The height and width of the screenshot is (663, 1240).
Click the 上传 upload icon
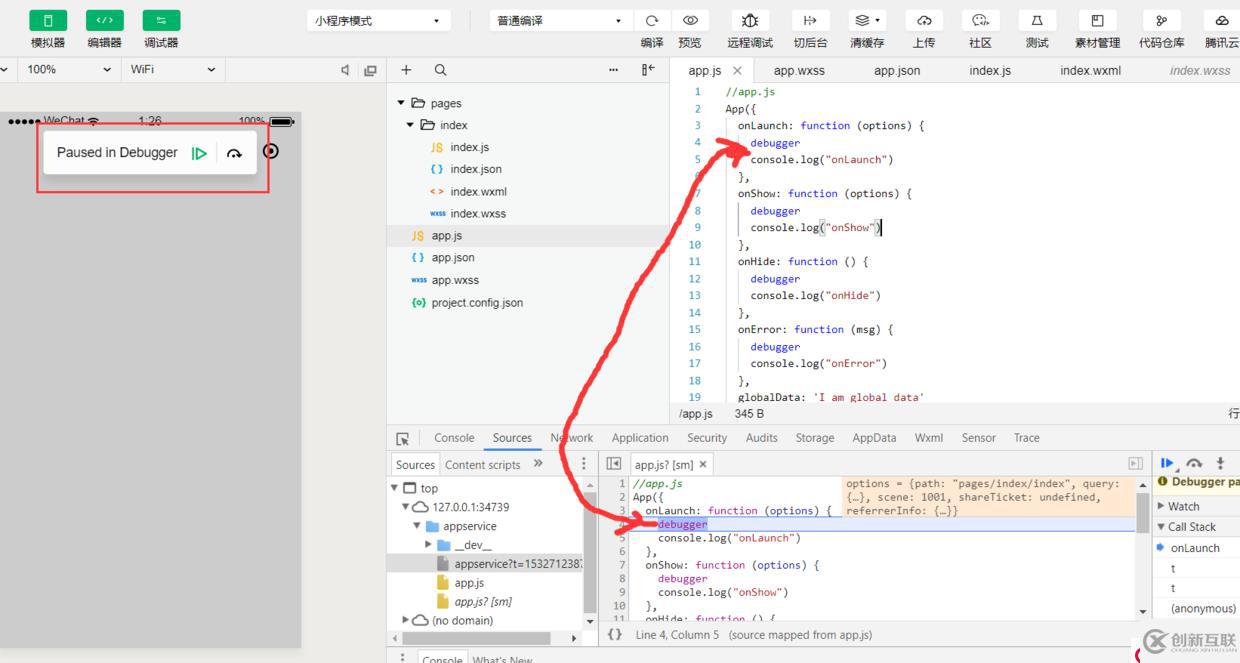point(924,20)
